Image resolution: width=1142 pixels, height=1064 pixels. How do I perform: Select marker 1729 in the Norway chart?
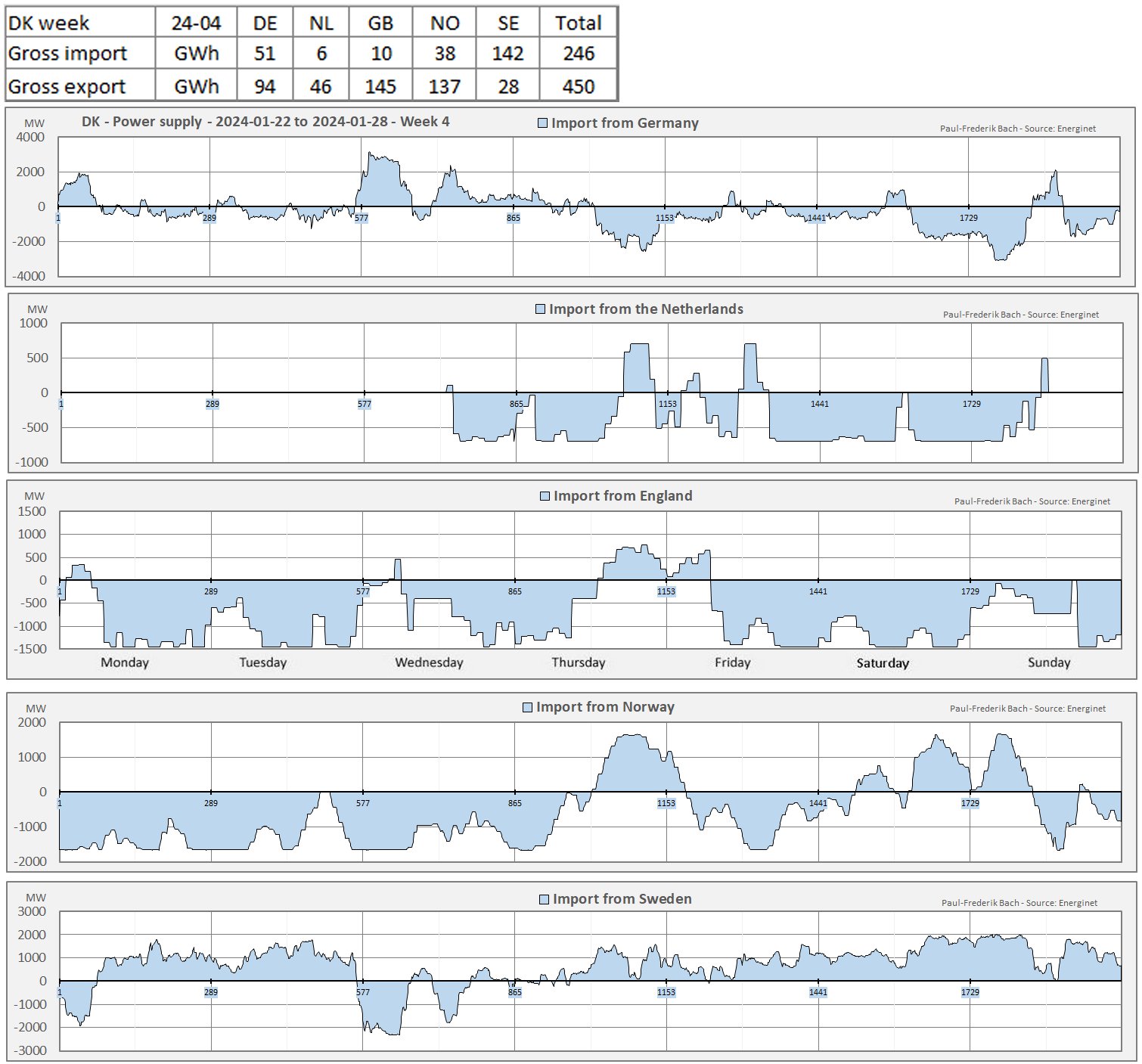coord(970,803)
